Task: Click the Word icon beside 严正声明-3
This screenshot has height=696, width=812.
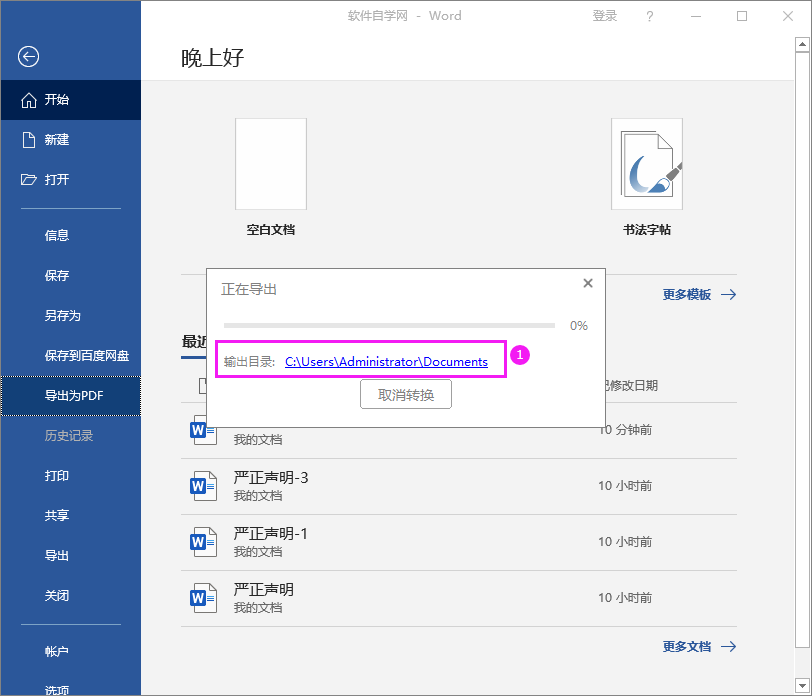Action: [203, 484]
